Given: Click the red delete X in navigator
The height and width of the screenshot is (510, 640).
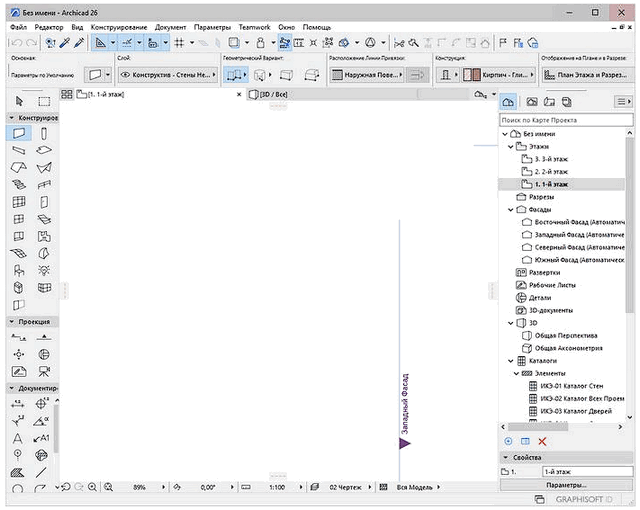Looking at the screenshot, I should (542, 441).
